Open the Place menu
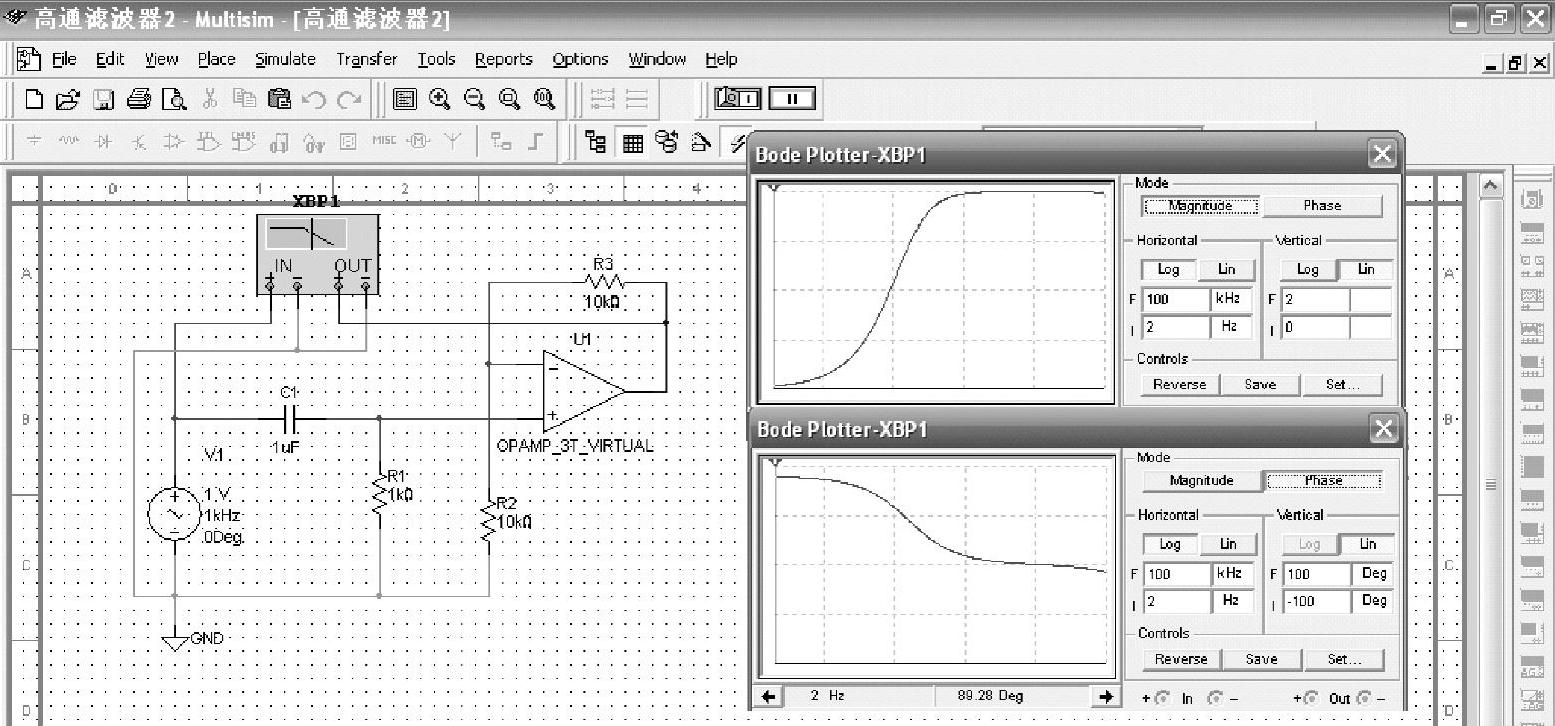Image resolution: width=1555 pixels, height=726 pixels. [216, 59]
